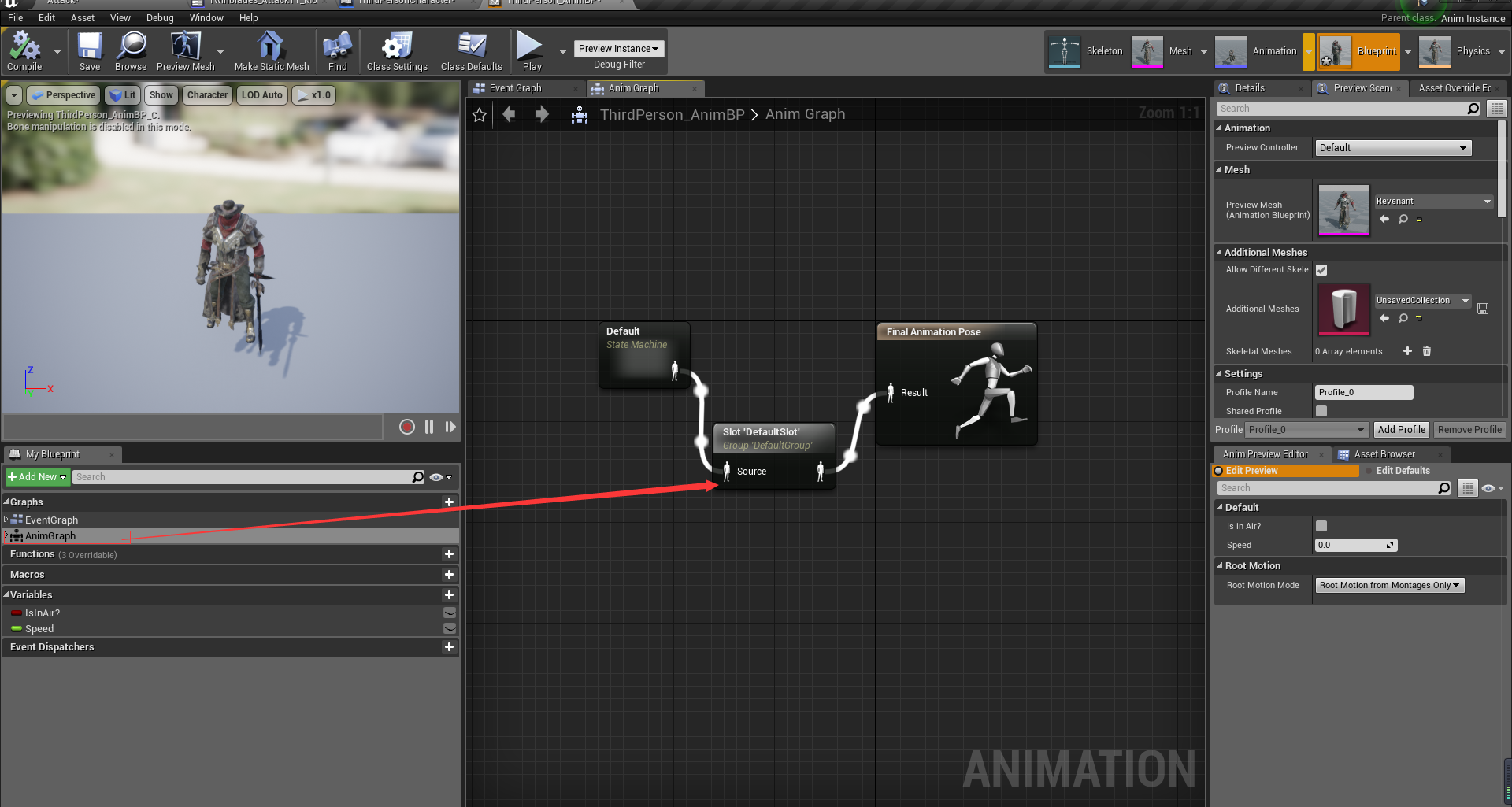Add a new macro with plus icon

coord(449,575)
